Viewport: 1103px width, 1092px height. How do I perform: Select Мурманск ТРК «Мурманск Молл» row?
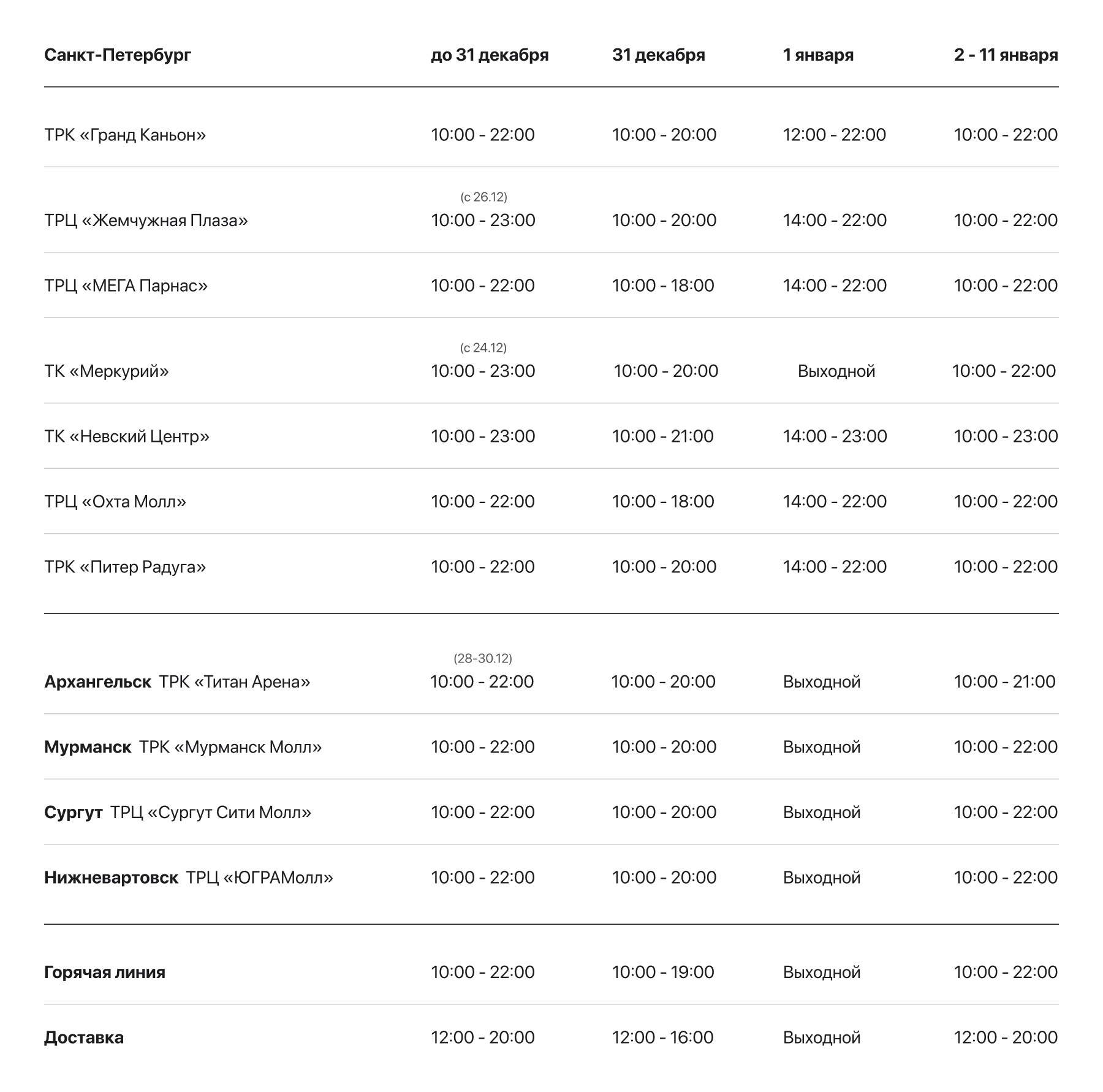[183, 747]
